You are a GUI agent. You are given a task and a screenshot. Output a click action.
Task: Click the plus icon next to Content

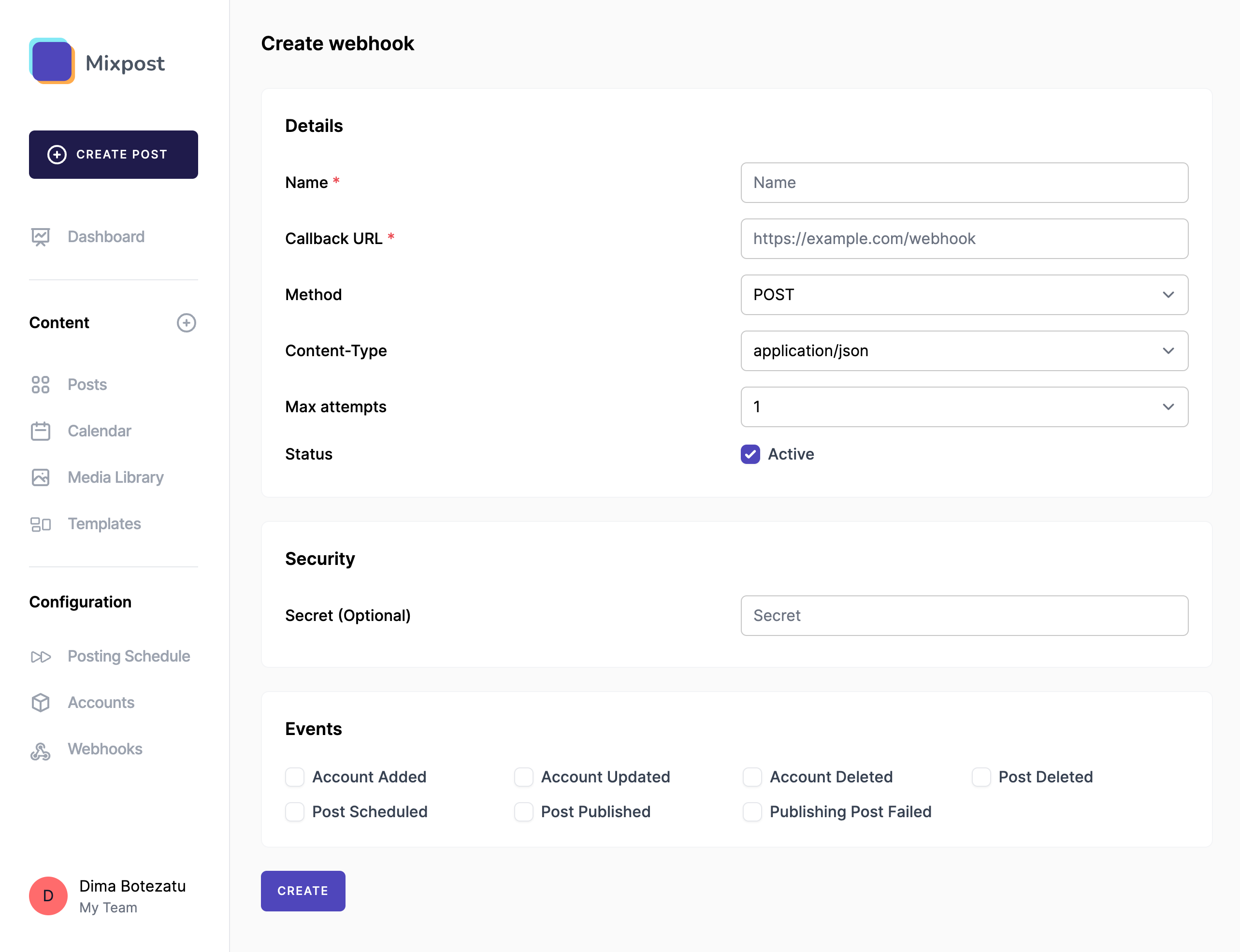tap(187, 322)
